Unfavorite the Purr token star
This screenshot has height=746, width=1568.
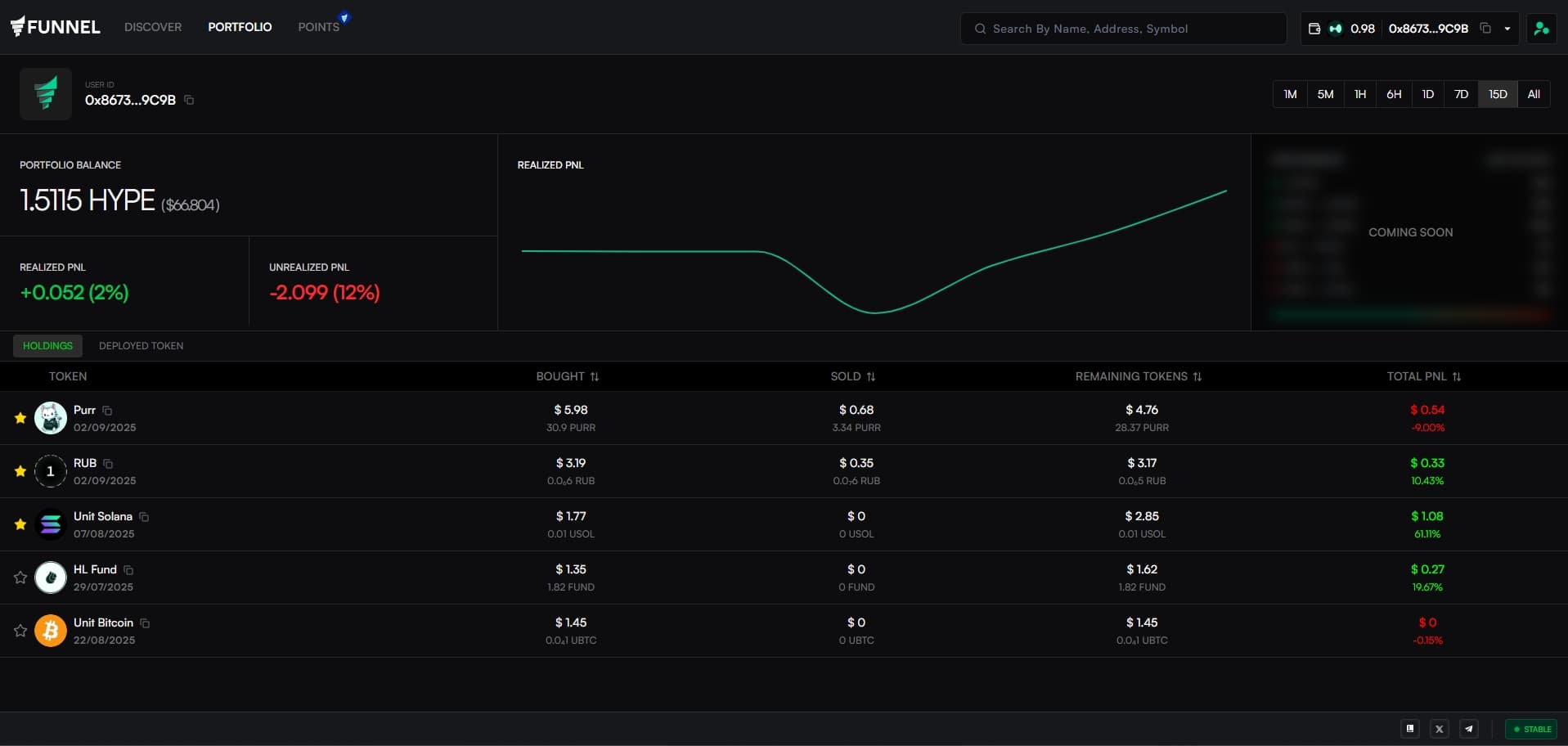click(20, 418)
